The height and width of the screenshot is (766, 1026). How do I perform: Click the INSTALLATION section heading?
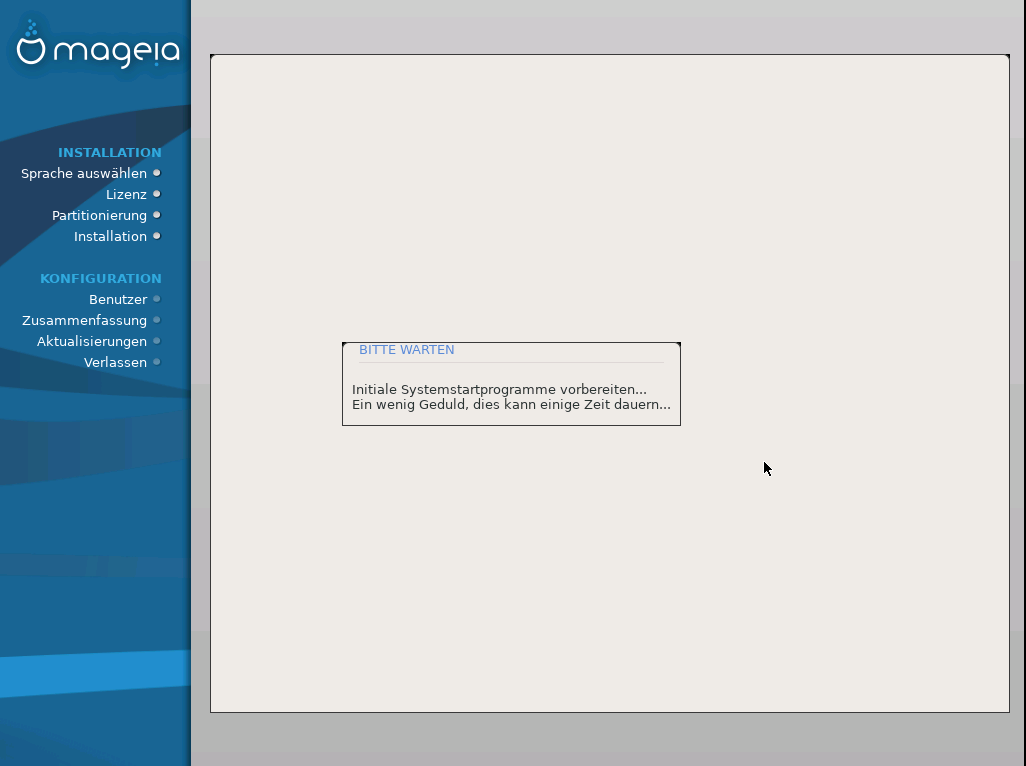[x=110, y=153]
